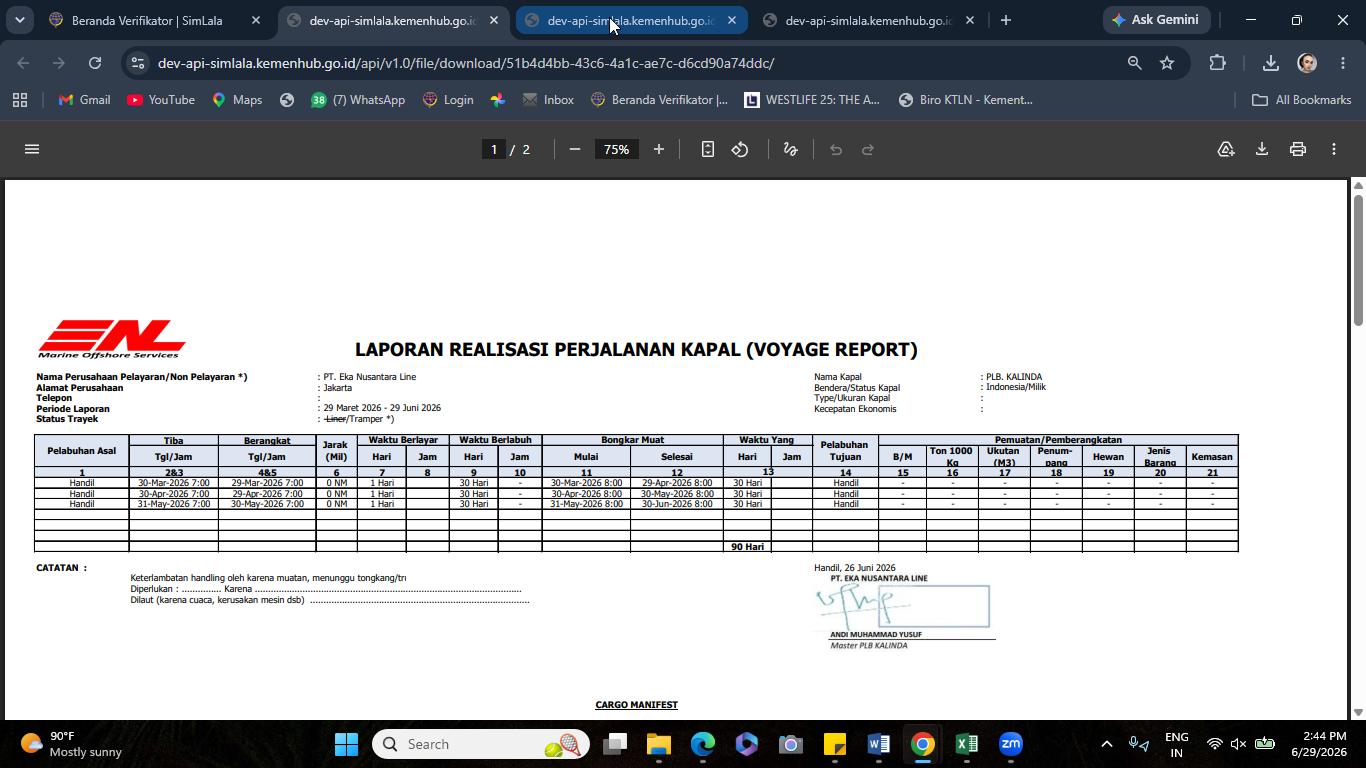Click the page number input field

[x=493, y=149]
